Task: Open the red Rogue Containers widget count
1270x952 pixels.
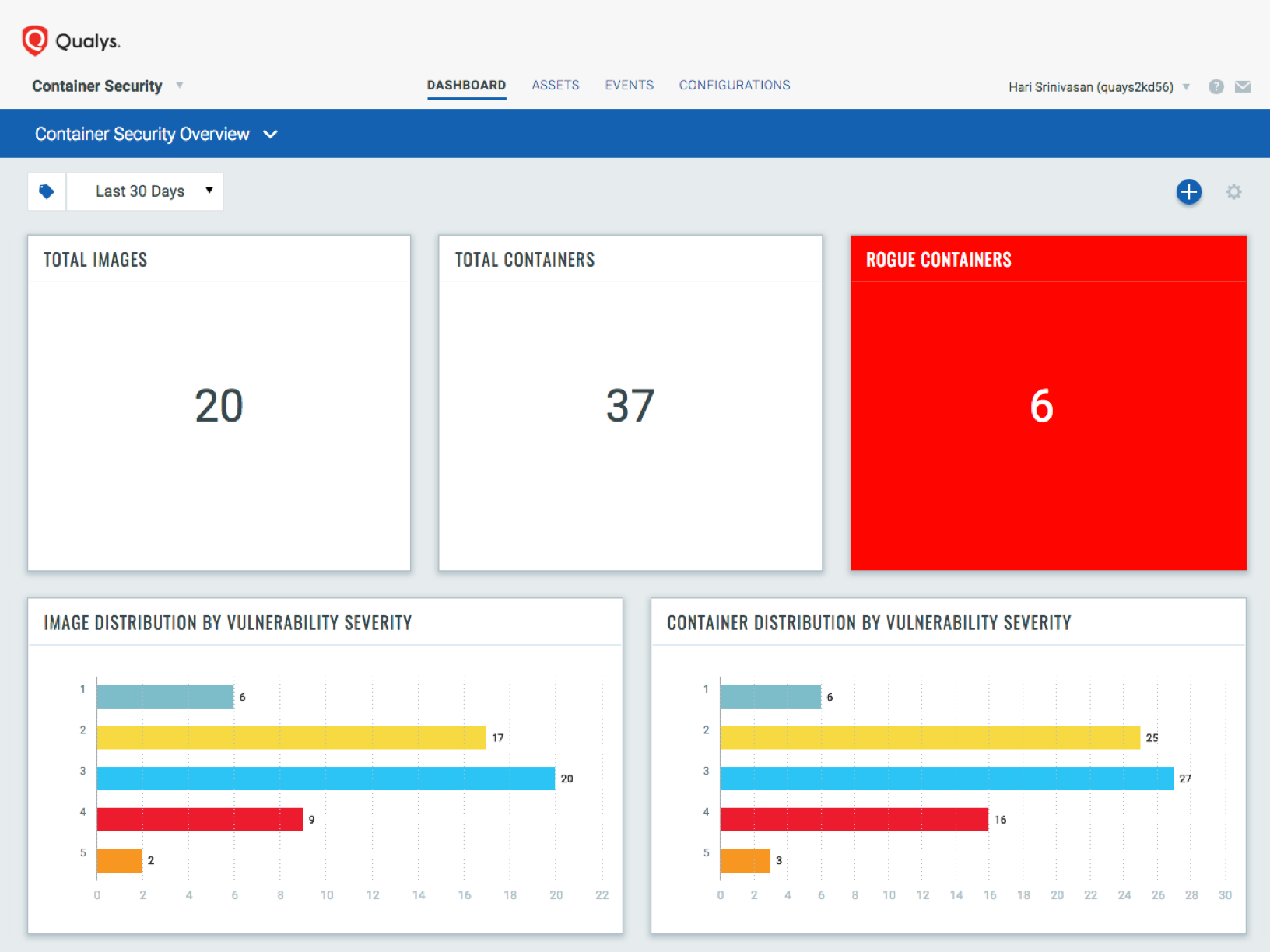Action: tap(1041, 406)
